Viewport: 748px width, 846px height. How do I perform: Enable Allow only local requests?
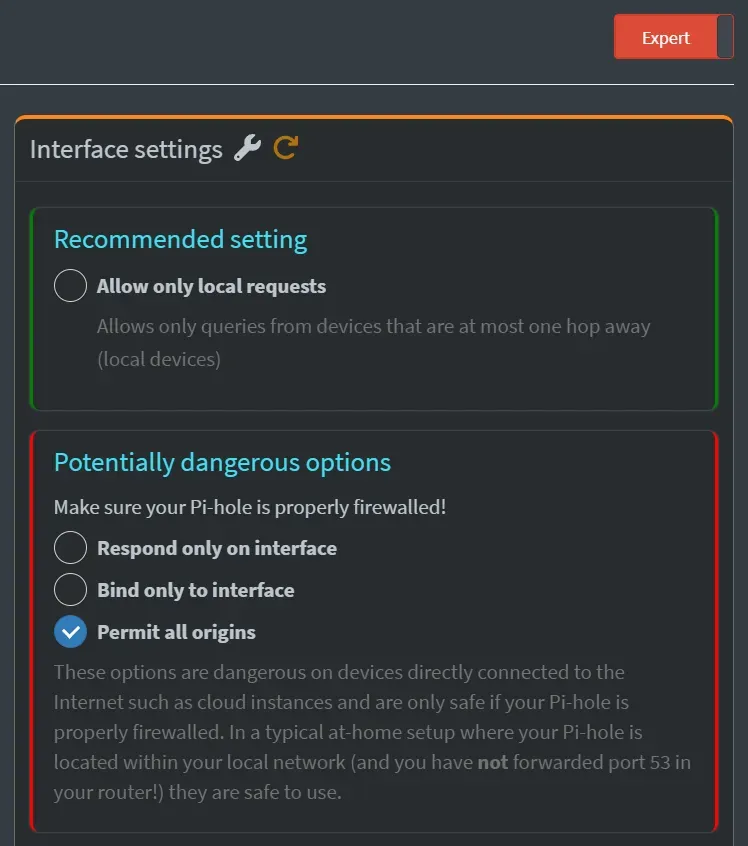coord(70,285)
